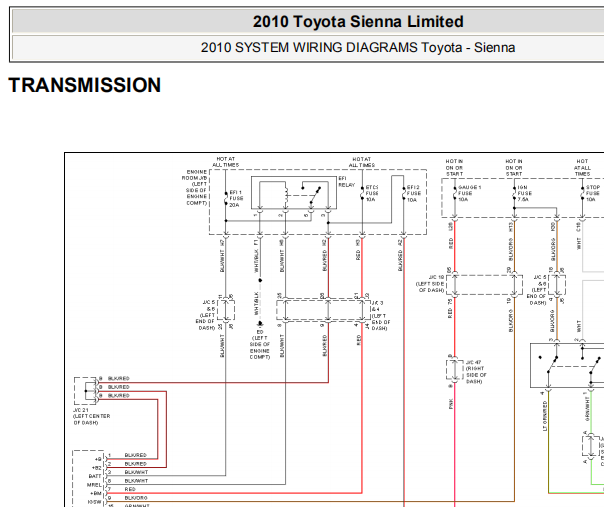Click the BLK/WHT wire label at pin 8

click(x=136, y=481)
